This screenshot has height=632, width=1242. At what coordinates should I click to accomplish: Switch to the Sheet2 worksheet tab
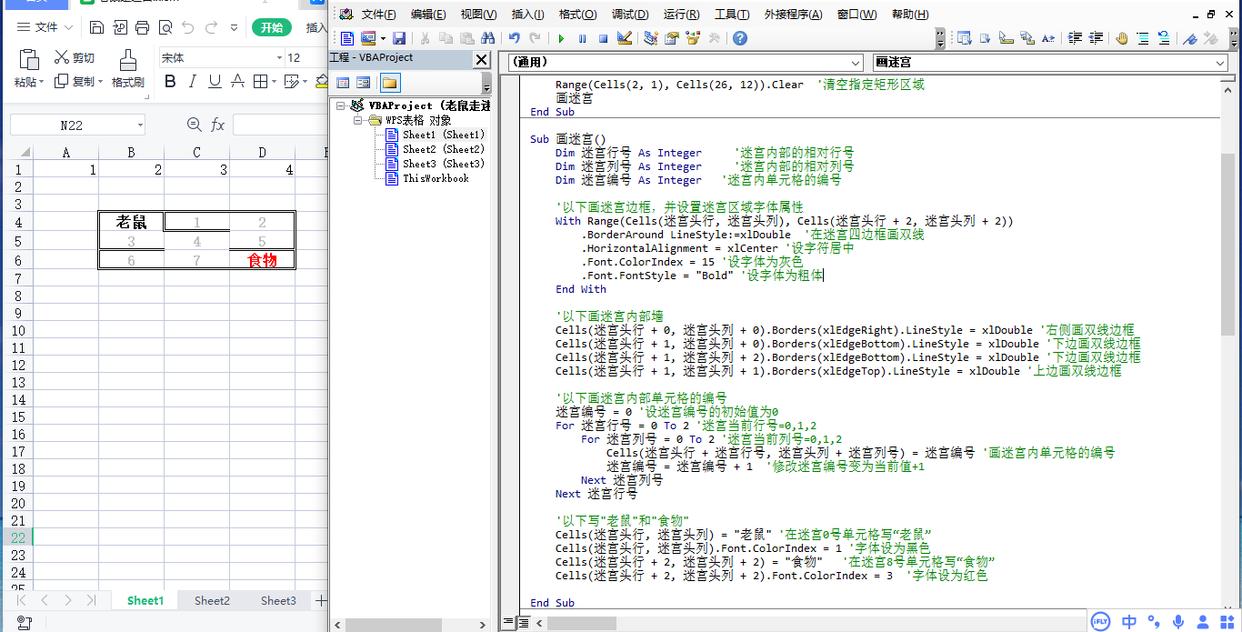point(212,601)
